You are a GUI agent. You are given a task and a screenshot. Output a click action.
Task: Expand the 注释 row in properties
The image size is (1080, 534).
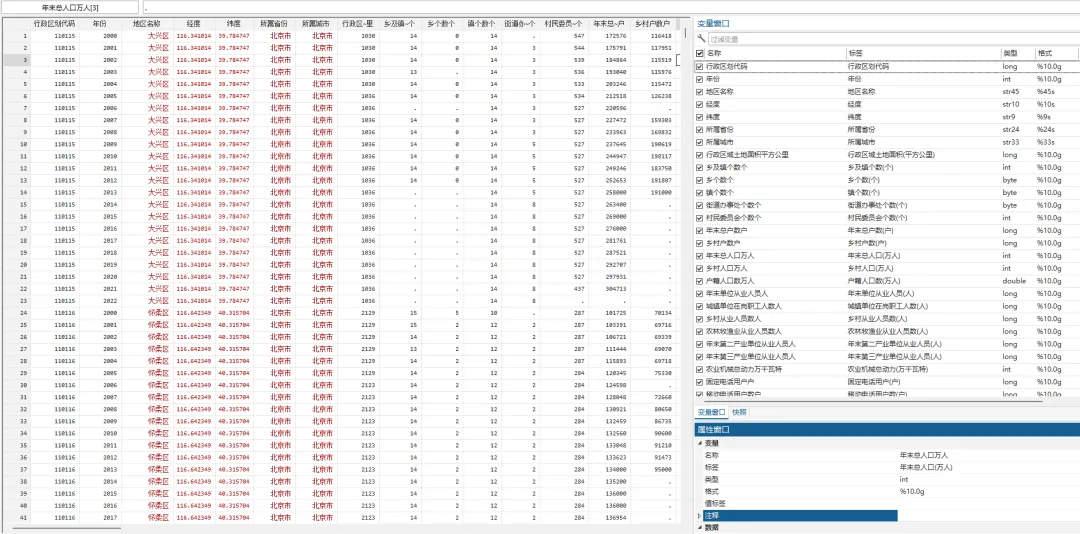pos(700,515)
